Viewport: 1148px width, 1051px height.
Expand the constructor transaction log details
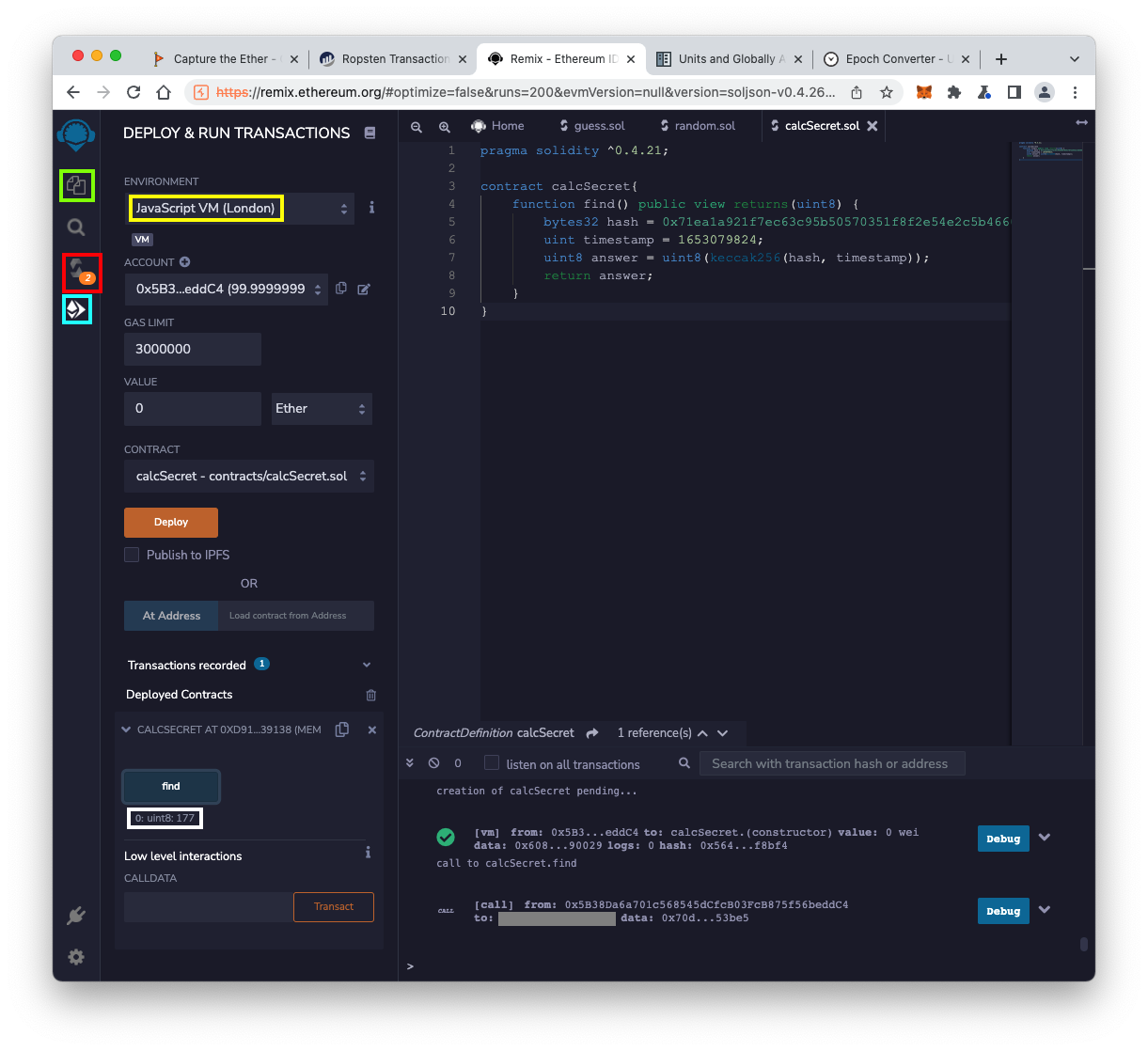(1045, 838)
